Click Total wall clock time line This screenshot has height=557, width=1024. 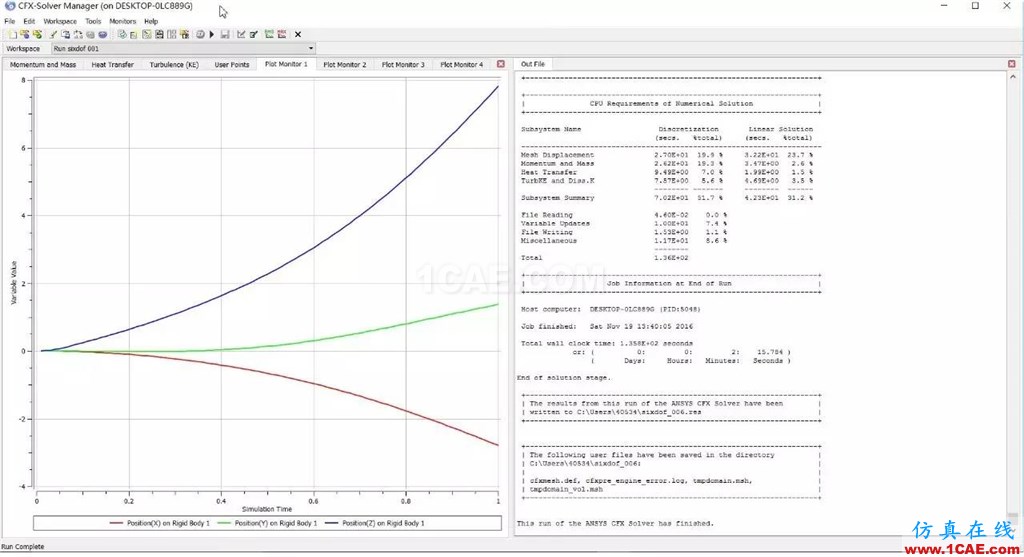tap(607, 343)
